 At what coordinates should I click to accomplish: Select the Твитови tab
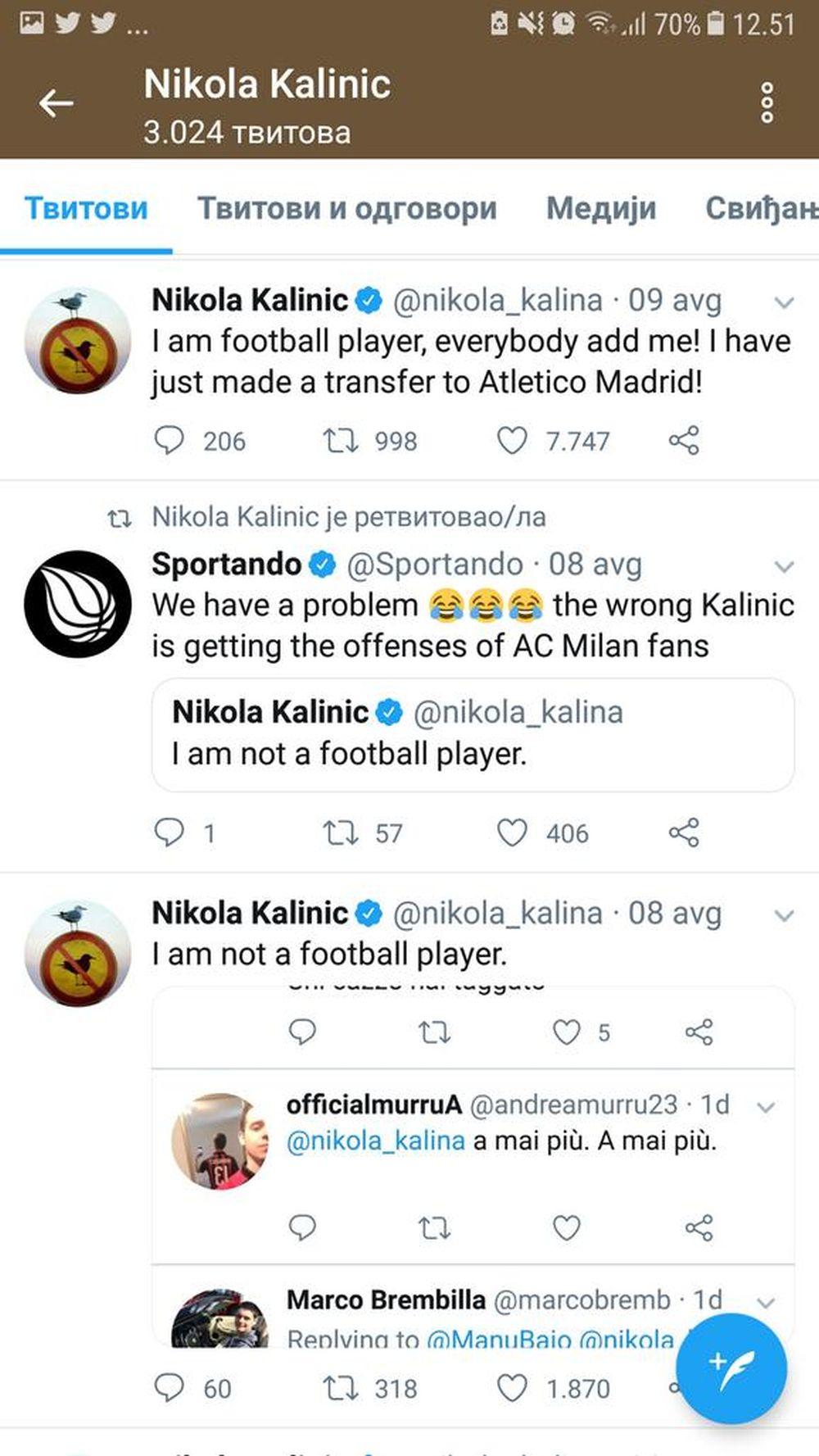click(x=85, y=210)
